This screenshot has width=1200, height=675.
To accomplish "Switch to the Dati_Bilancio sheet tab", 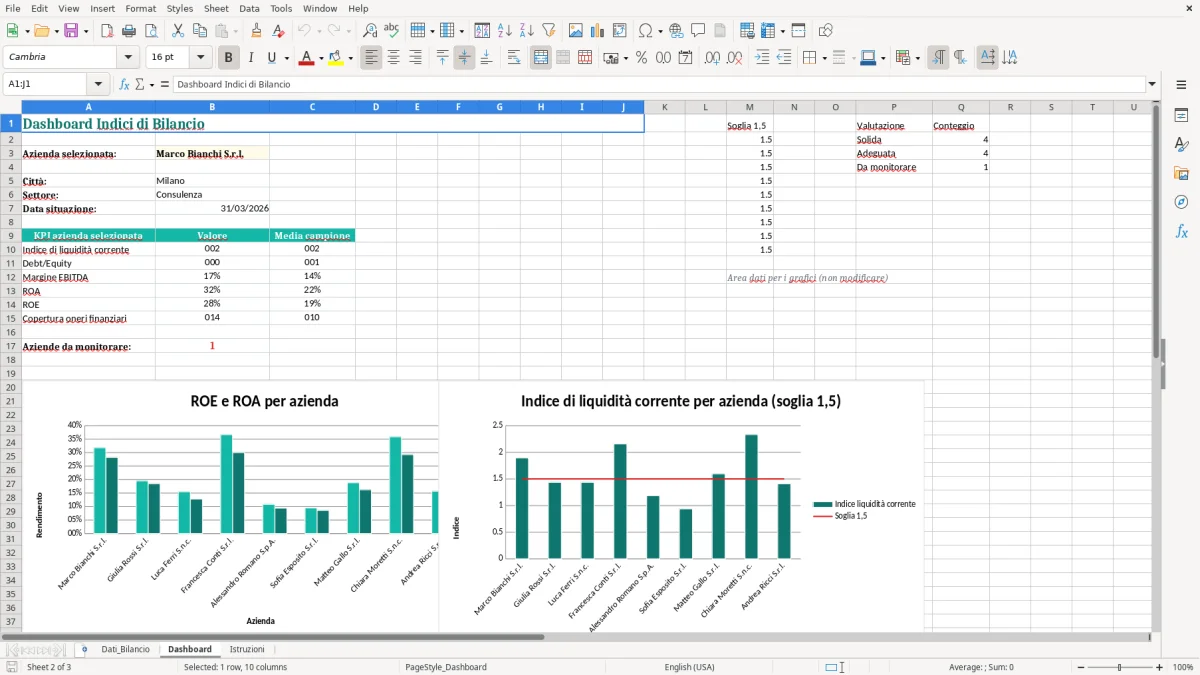I will click(125, 649).
